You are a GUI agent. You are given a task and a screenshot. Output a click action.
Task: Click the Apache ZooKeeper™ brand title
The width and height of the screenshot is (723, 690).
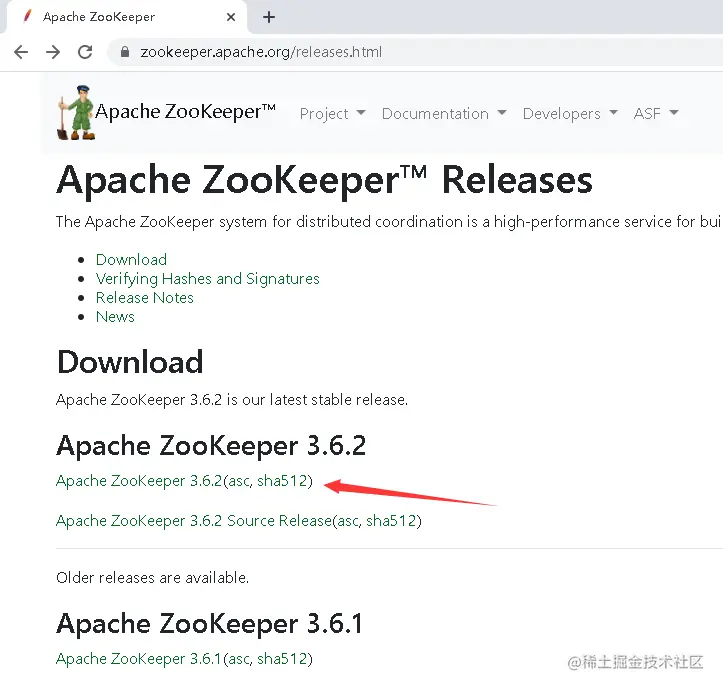185,112
